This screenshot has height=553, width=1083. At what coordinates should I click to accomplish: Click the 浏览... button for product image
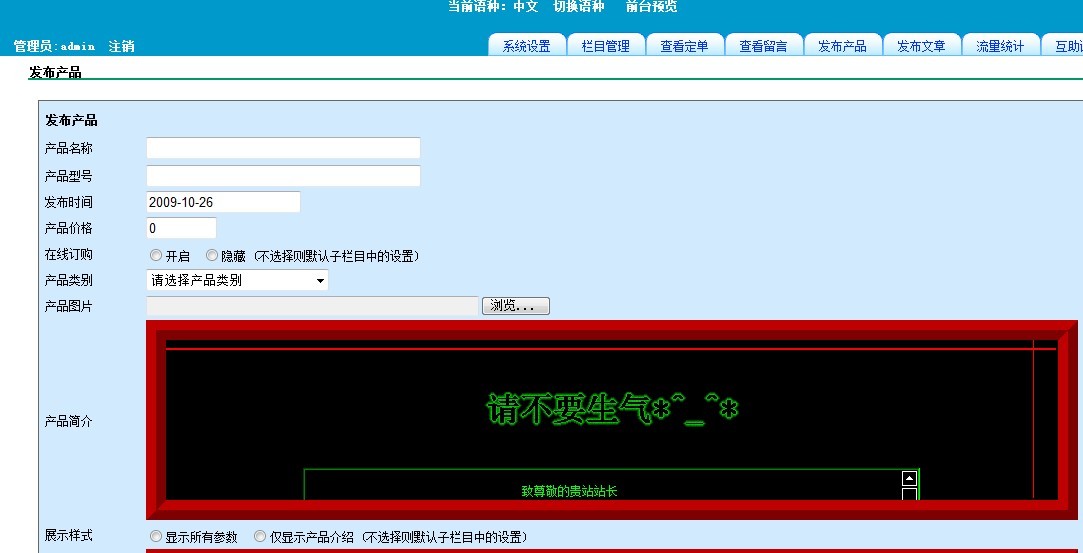click(x=516, y=306)
